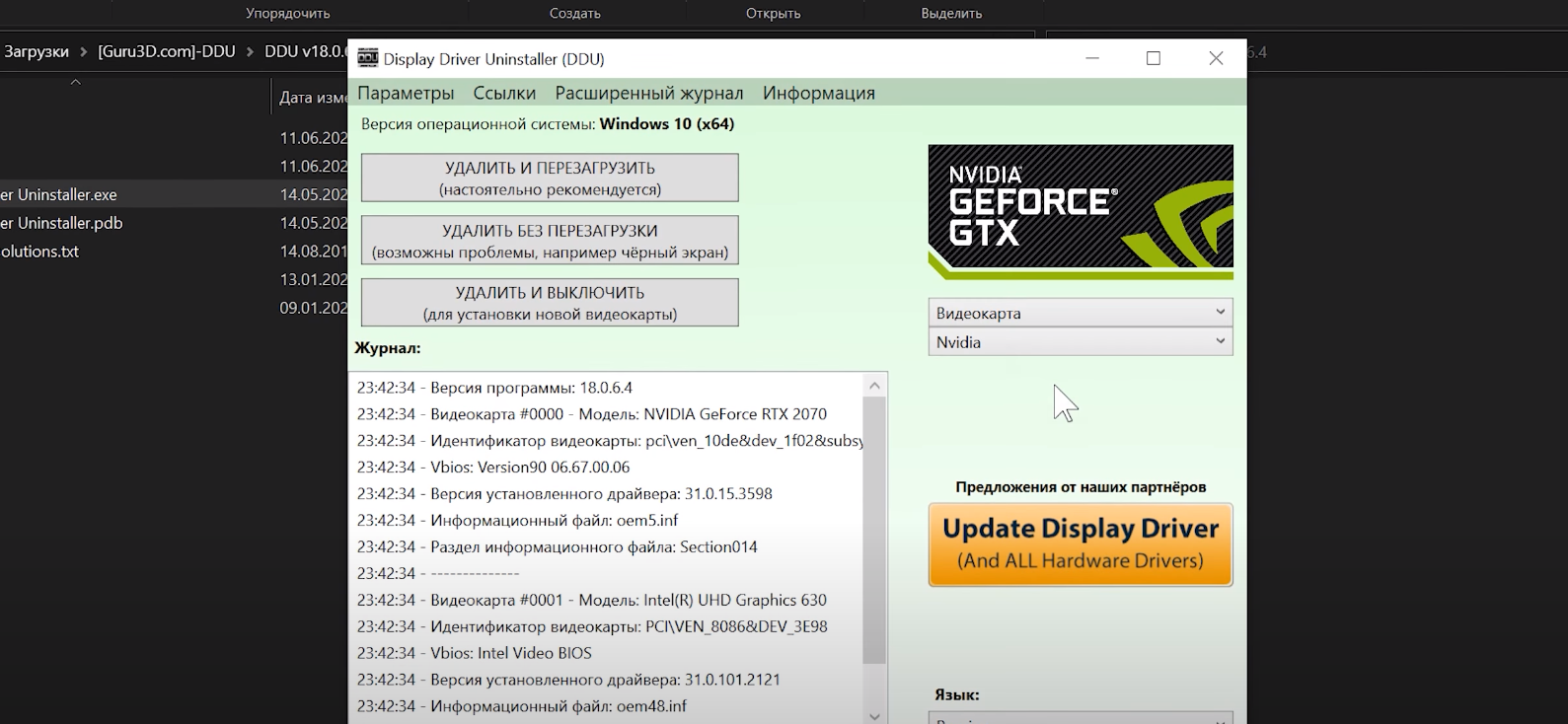Click УДАЛИТЬ И ПЕРЕЗАГРУЗИТЬ button
This screenshot has width=1568, height=724.
pos(550,178)
